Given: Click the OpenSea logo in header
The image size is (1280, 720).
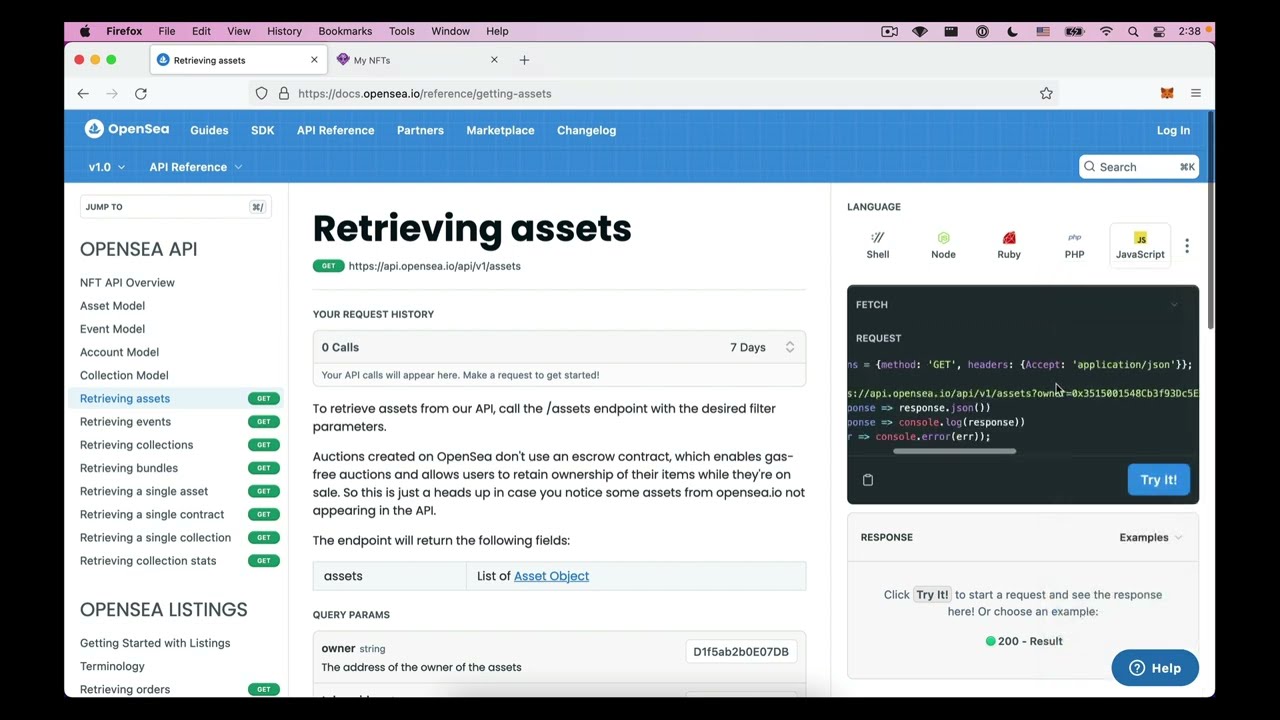Looking at the screenshot, I should pyautogui.click(x=127, y=129).
